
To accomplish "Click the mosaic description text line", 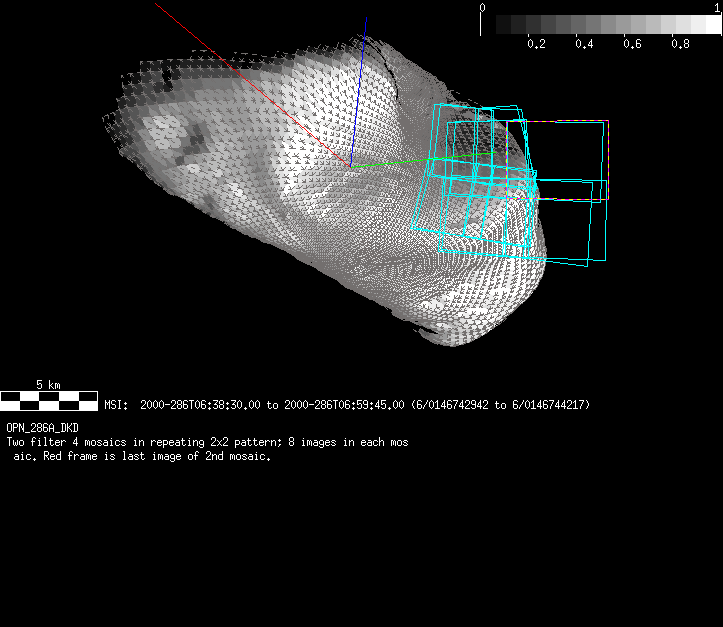I will pos(206,442).
